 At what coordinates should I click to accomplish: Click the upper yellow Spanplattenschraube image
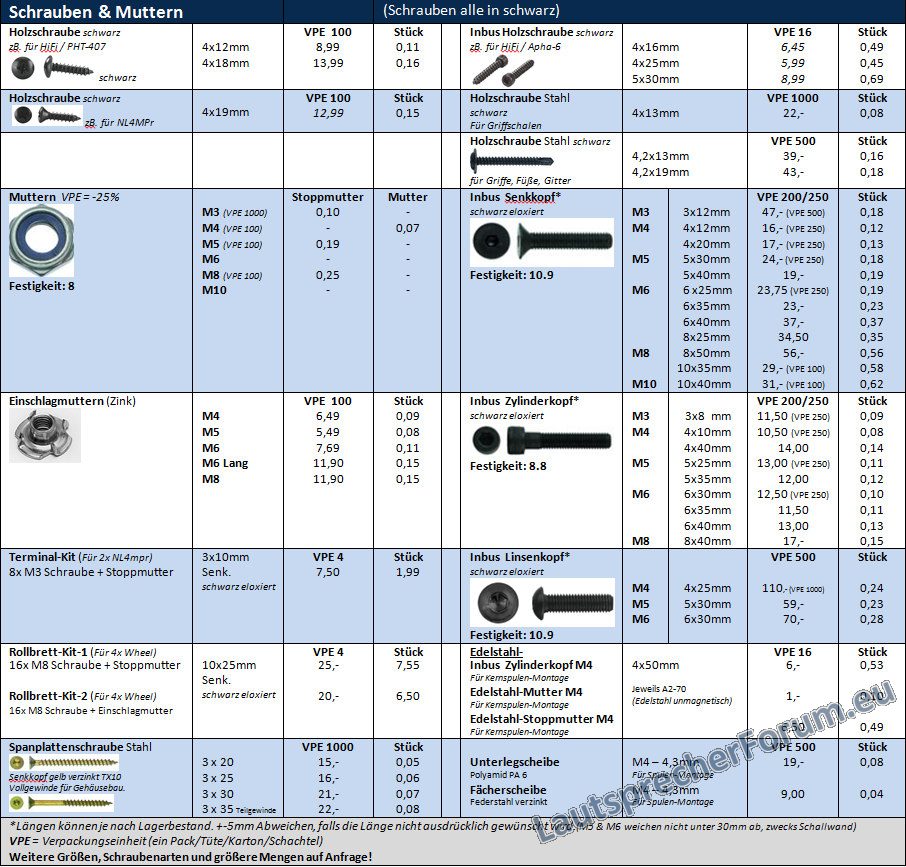tap(64, 762)
